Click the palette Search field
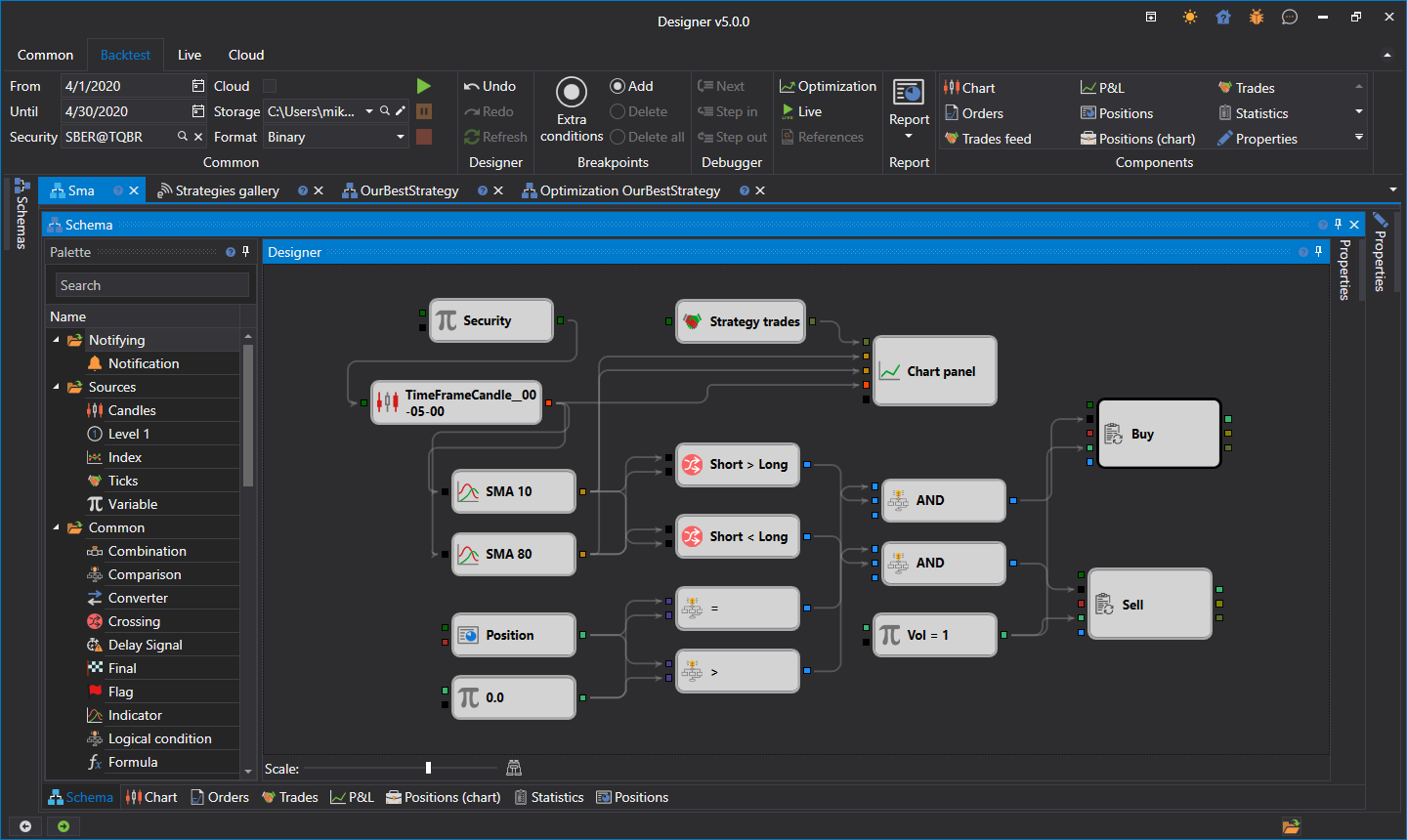Viewport: 1407px width, 840px height. [151, 285]
